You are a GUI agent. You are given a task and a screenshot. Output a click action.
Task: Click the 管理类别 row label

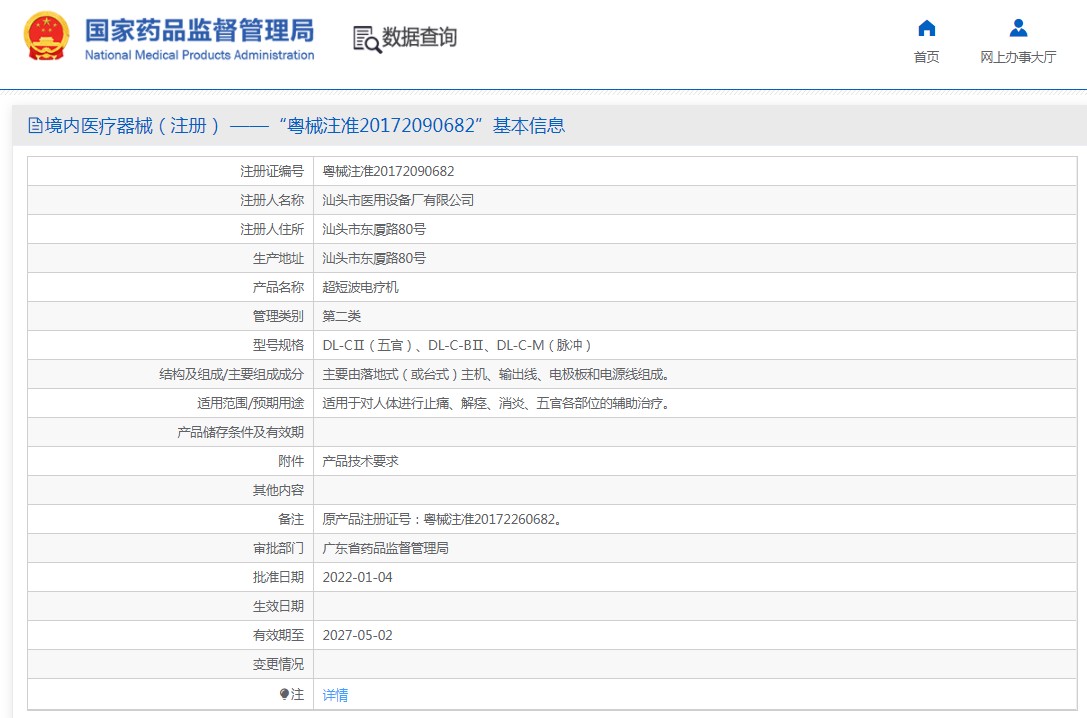point(278,316)
